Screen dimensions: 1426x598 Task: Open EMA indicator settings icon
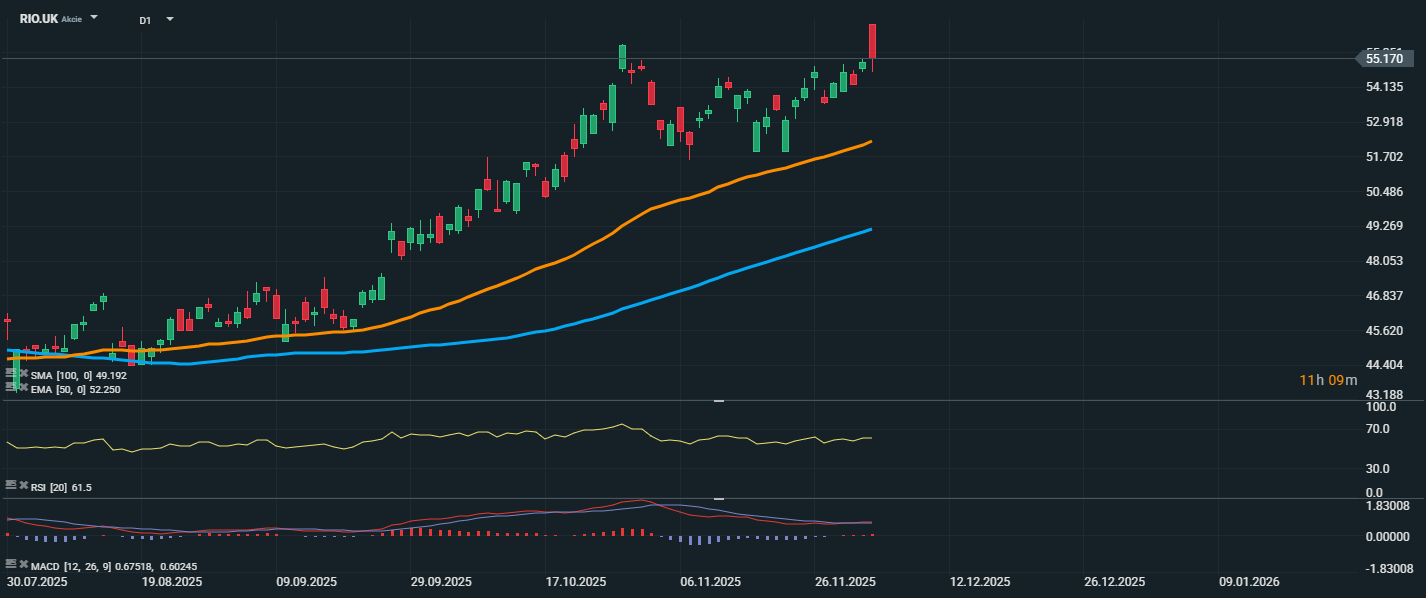click(11, 387)
